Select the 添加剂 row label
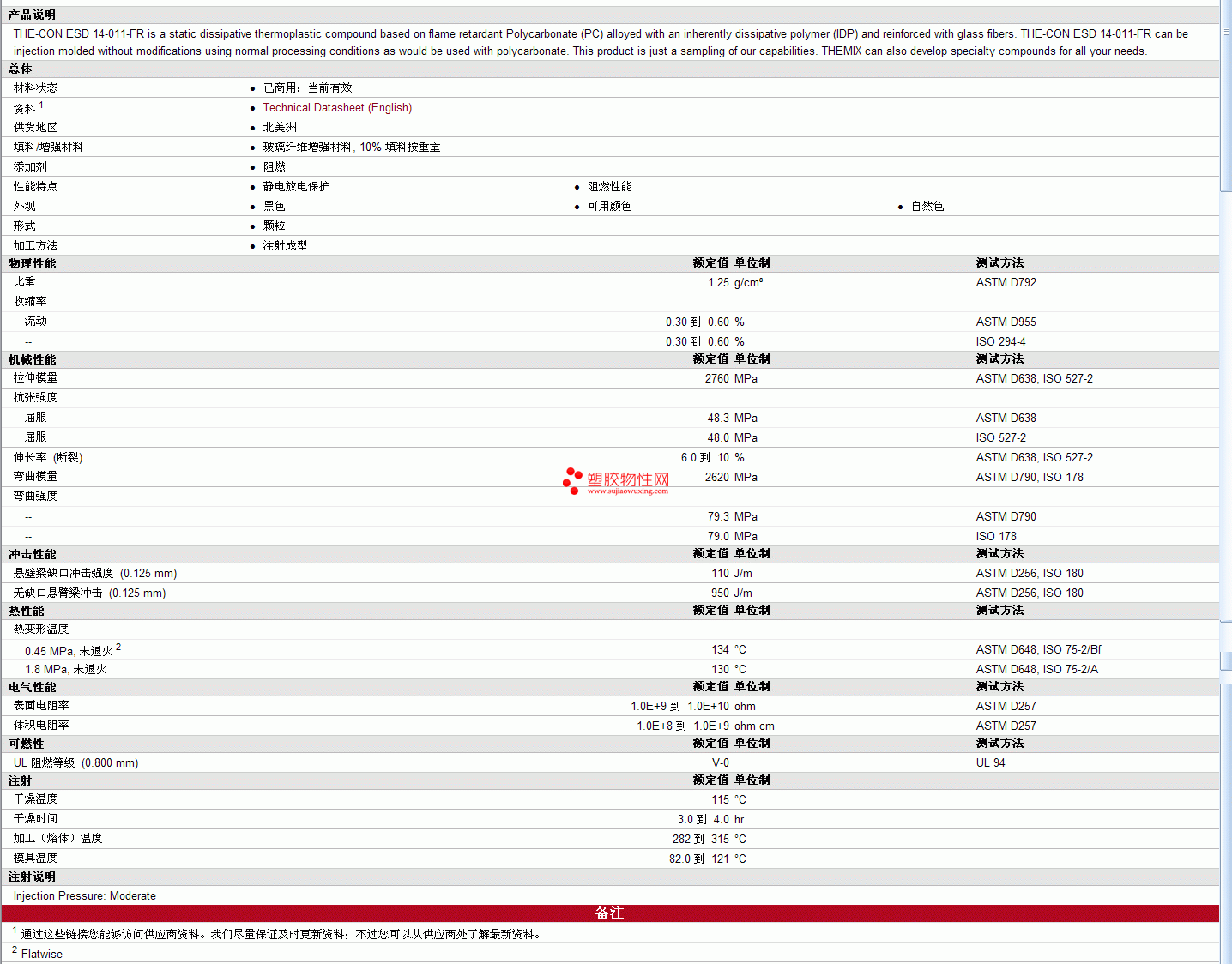This screenshot has height=964, width=1232. pos(30,166)
